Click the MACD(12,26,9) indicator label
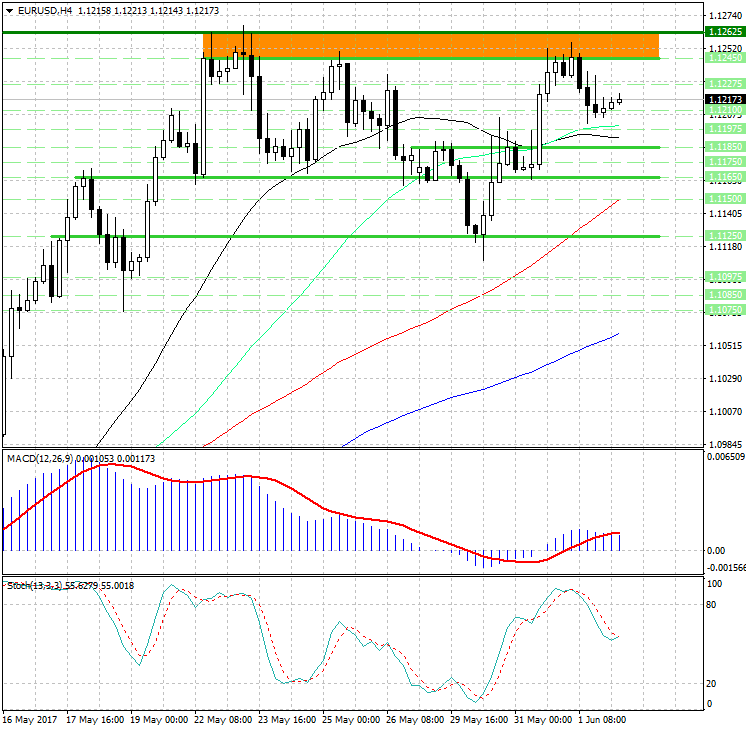 47,458
